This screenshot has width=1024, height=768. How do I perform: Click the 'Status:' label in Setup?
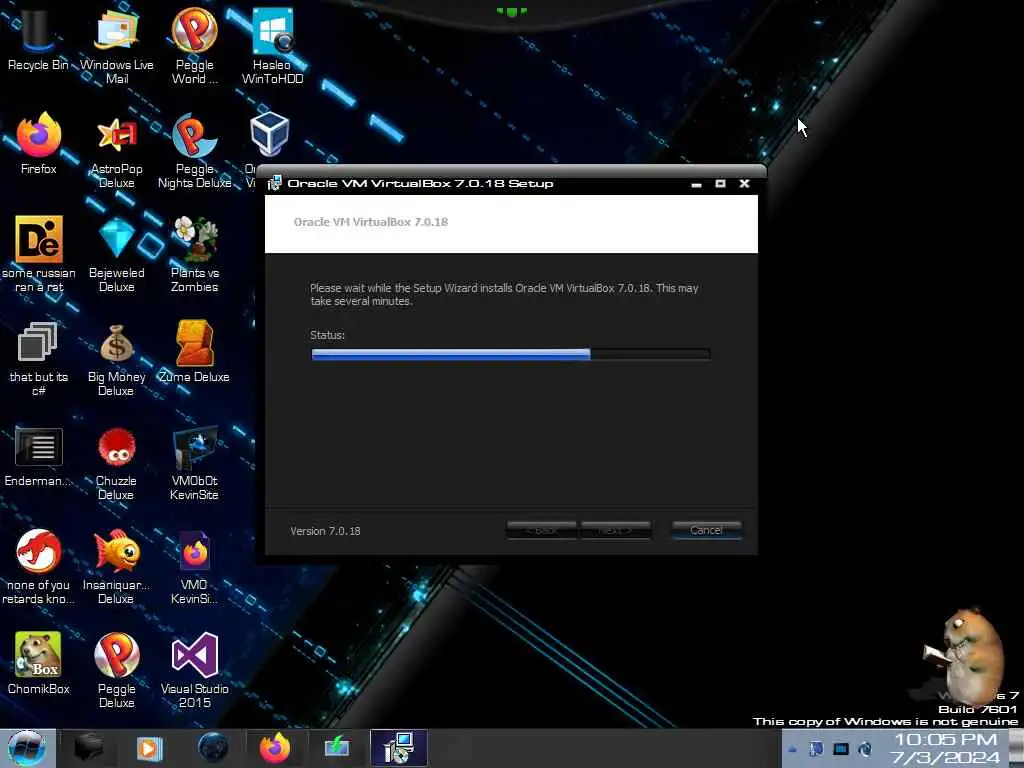(x=327, y=335)
